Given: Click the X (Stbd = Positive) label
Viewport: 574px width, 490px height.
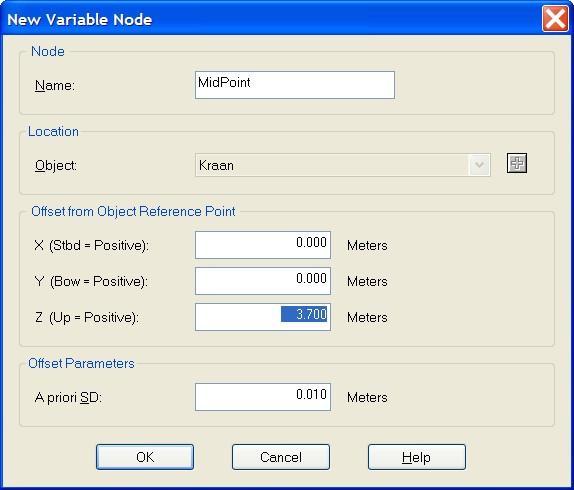Looking at the screenshot, I should (x=92, y=245).
